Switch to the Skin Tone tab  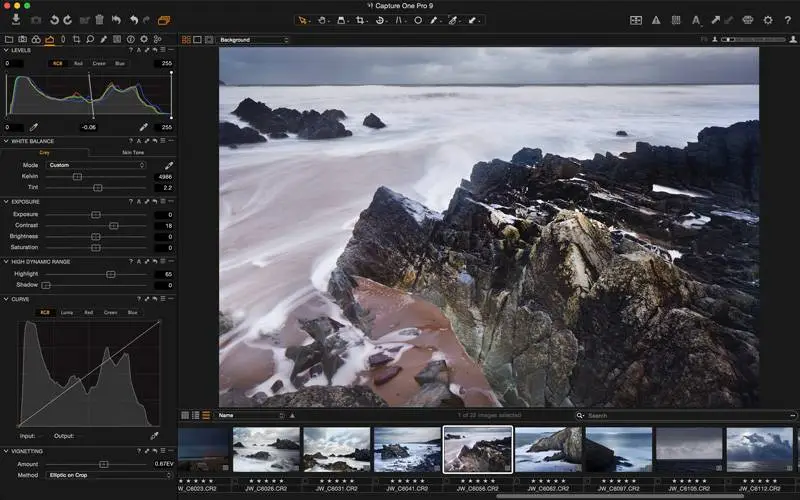coord(132,153)
